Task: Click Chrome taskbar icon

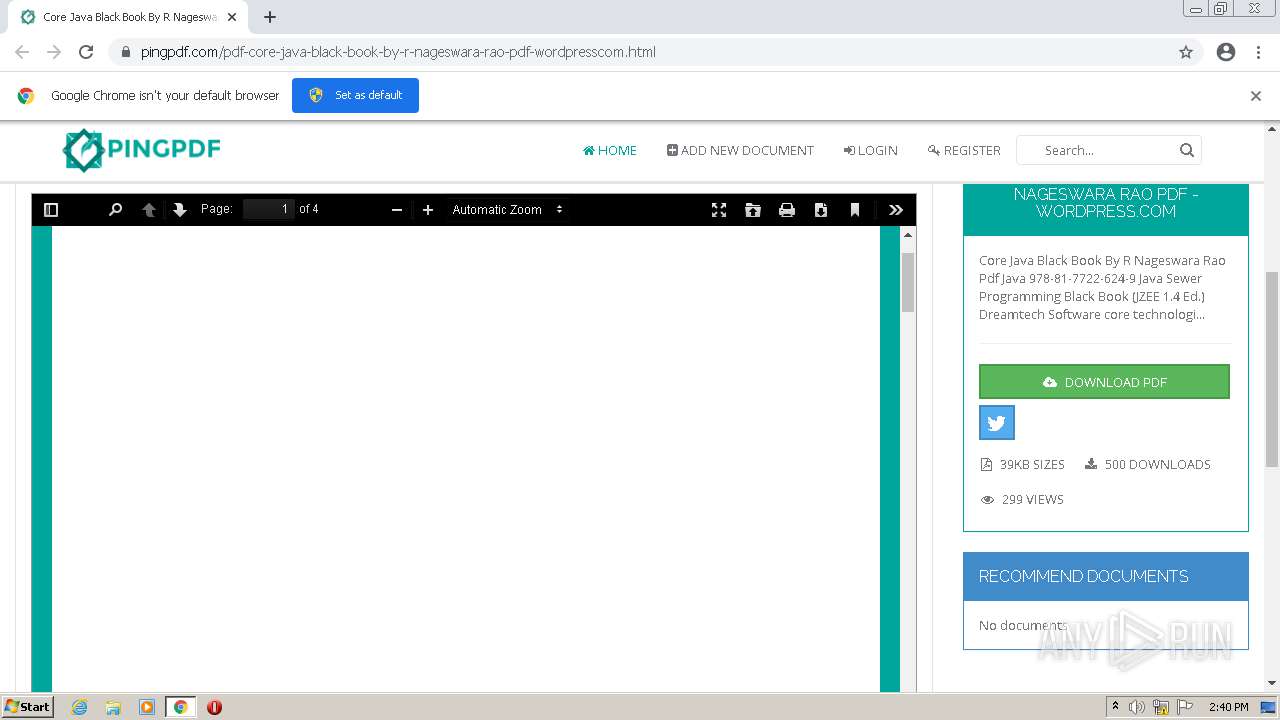Action: tap(181, 707)
